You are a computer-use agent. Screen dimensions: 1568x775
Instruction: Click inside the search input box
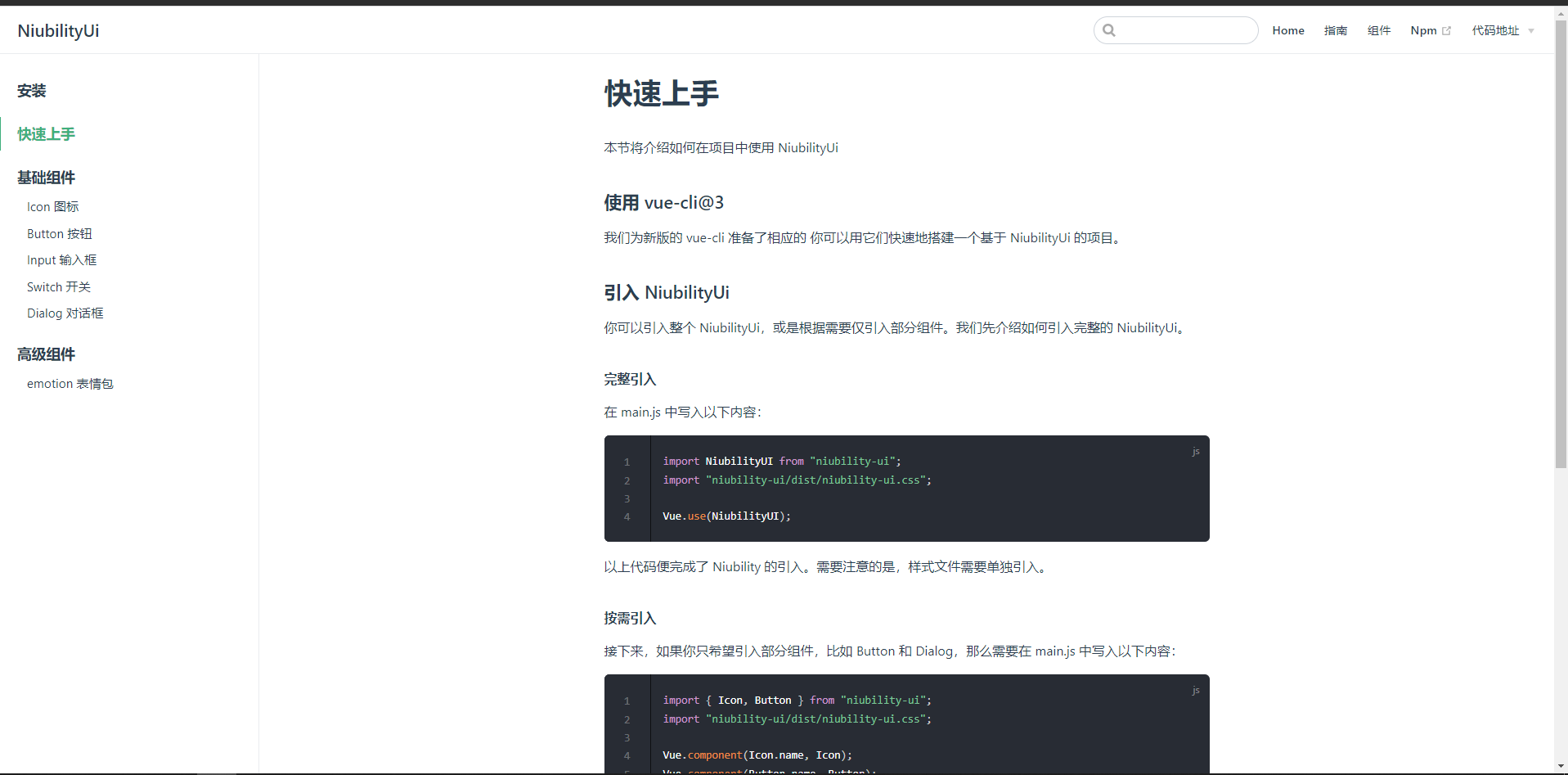[1178, 30]
